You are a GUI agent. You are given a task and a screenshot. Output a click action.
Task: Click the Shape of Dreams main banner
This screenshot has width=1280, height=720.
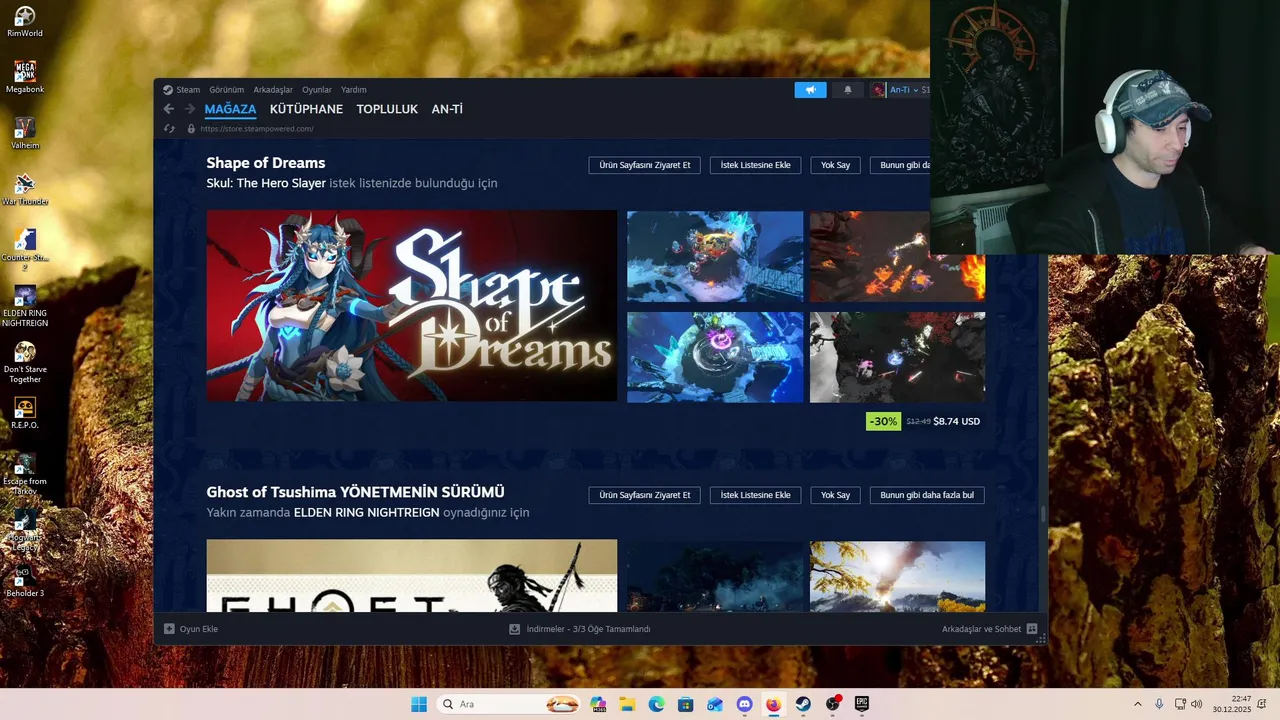pyautogui.click(x=412, y=306)
